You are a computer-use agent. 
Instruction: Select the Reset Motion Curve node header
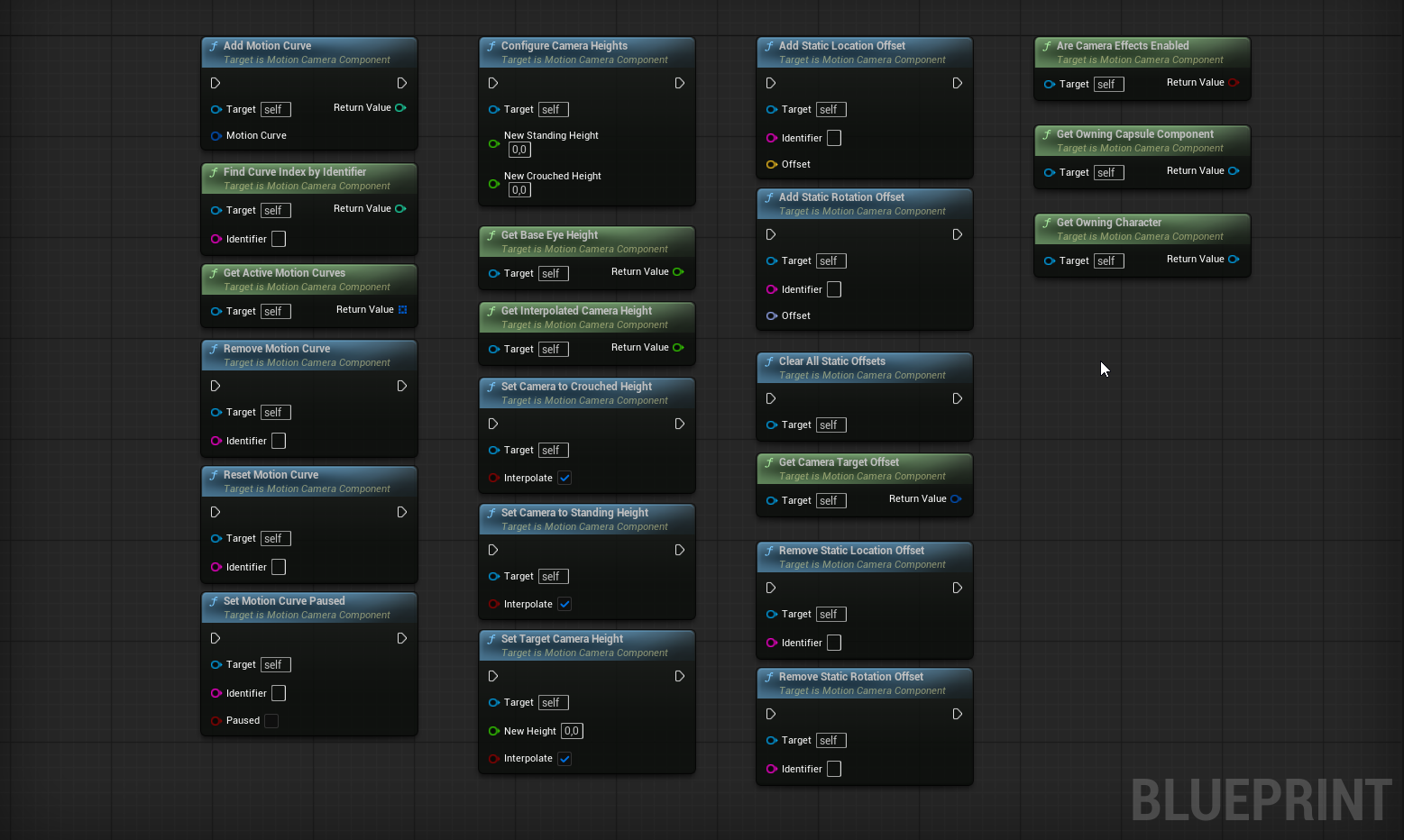tap(271, 475)
